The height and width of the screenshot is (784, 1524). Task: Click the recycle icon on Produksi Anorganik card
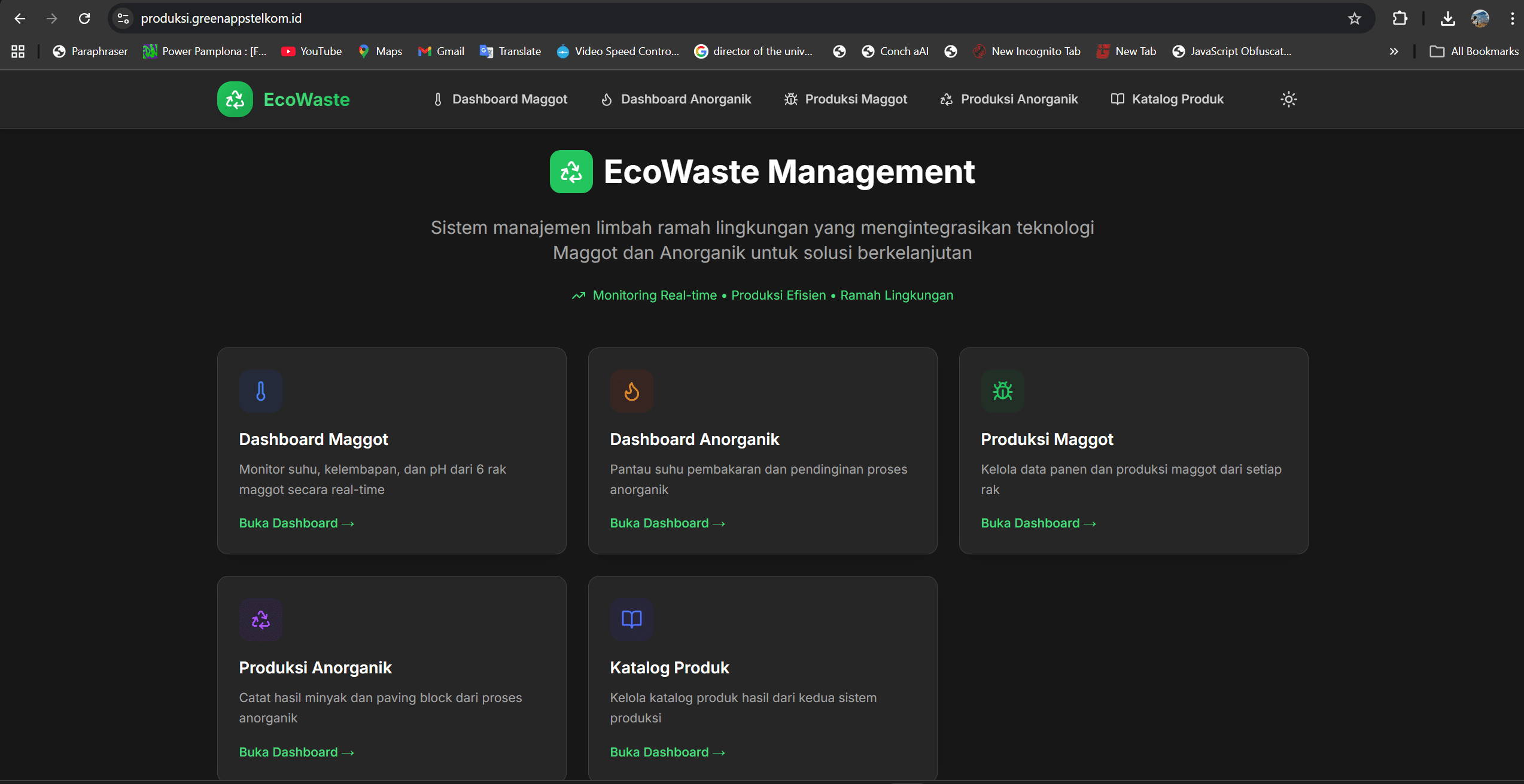[260, 620]
